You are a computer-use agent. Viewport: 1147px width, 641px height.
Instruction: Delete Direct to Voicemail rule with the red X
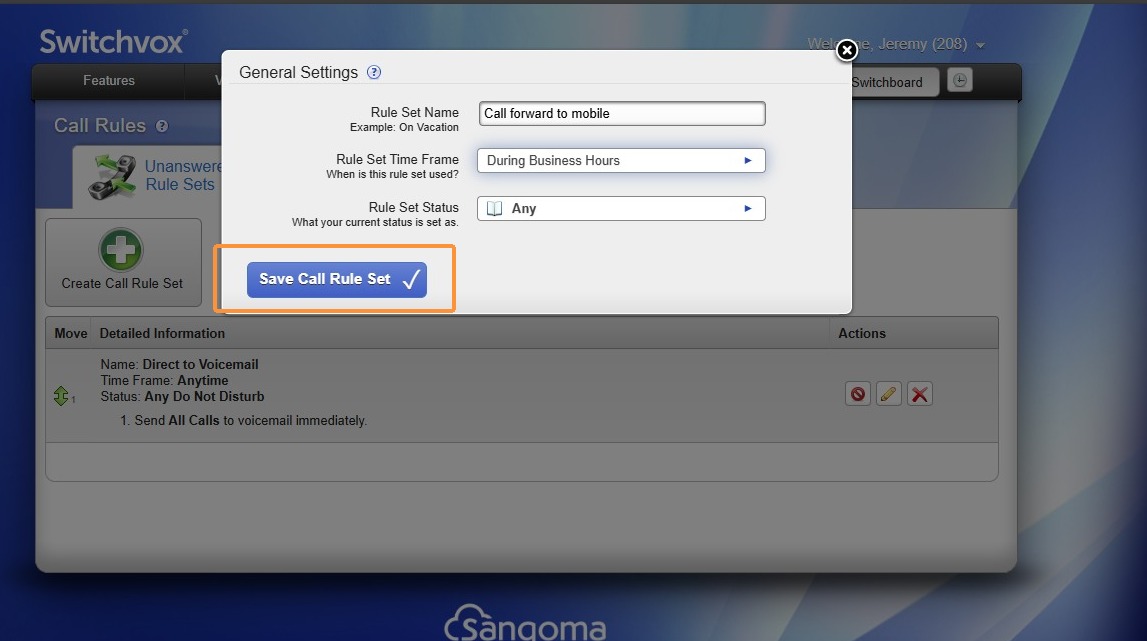[920, 394]
